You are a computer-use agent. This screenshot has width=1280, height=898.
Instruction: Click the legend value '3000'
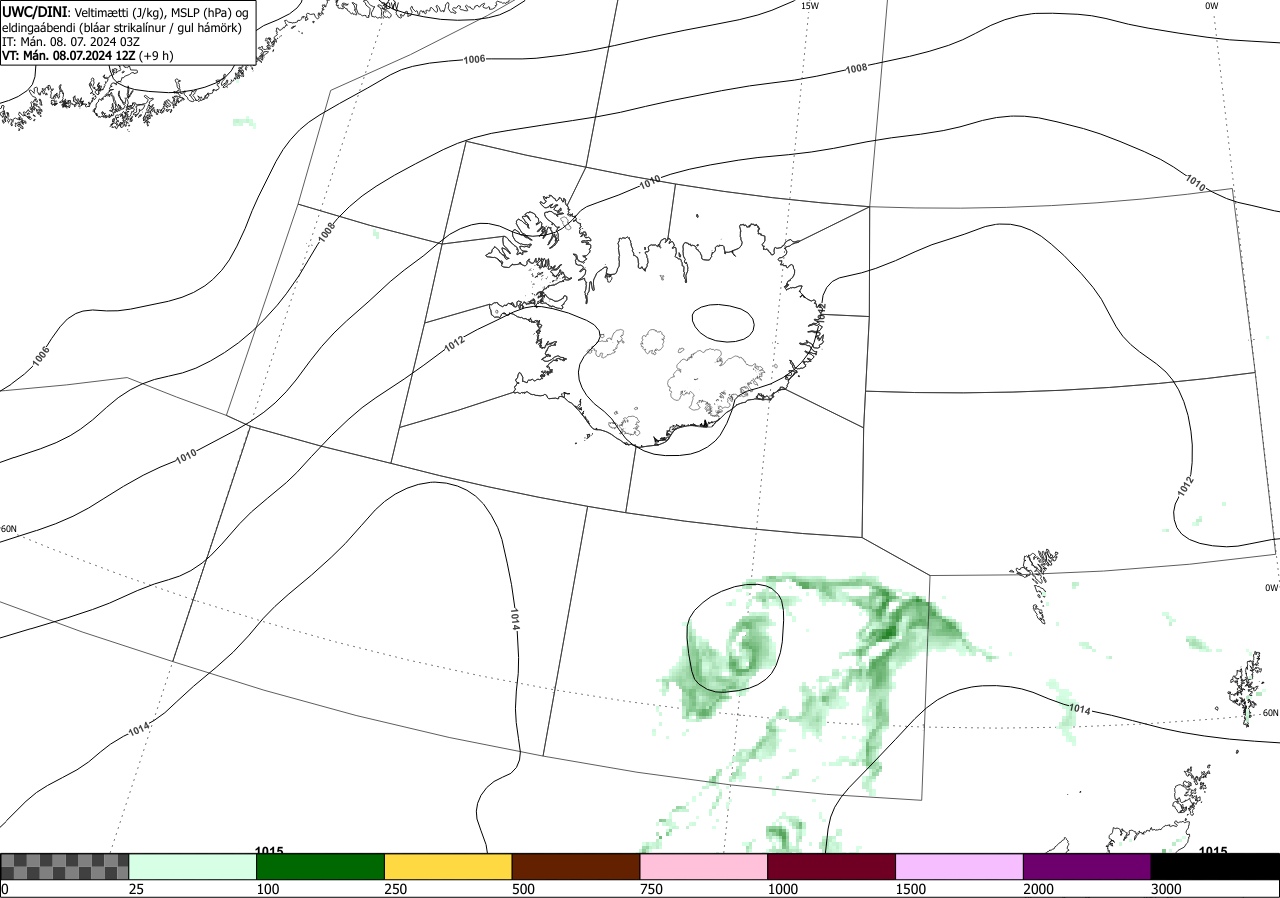[x=1167, y=889]
